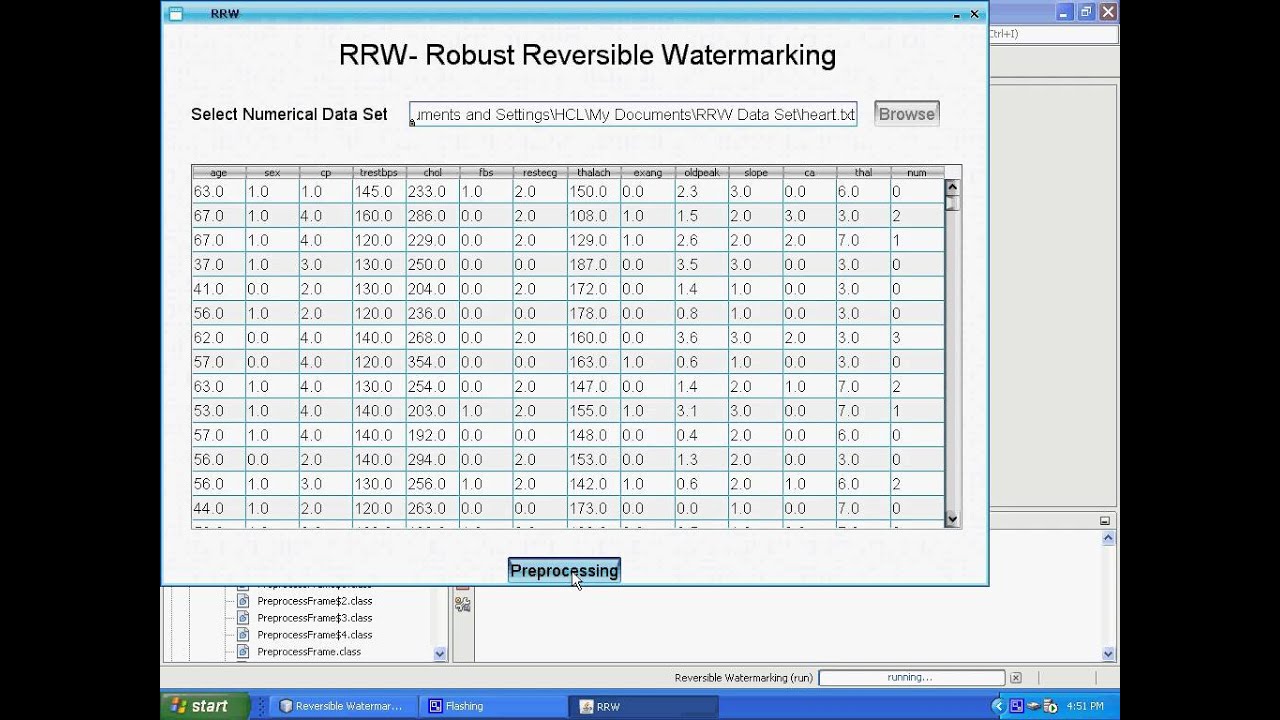The height and width of the screenshot is (720, 1280).
Task: Click the red icon above the tools icon
Action: click(463, 588)
